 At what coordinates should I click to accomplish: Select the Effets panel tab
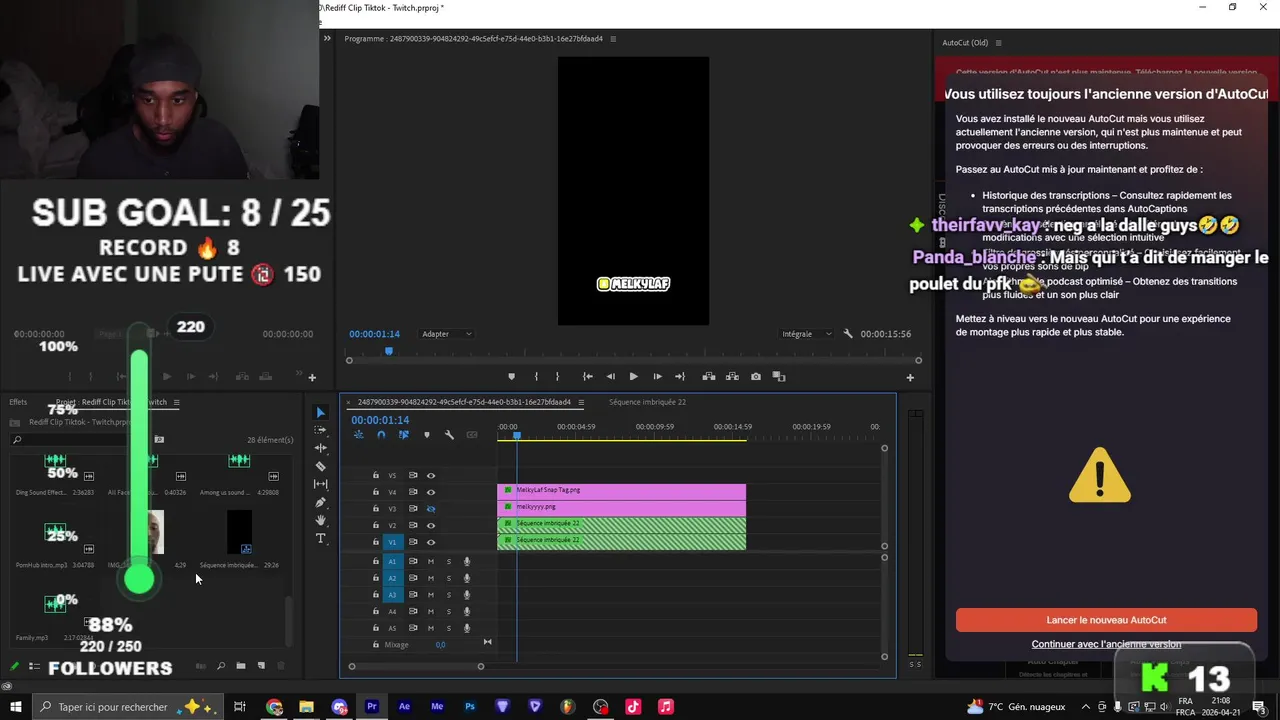click(18, 402)
